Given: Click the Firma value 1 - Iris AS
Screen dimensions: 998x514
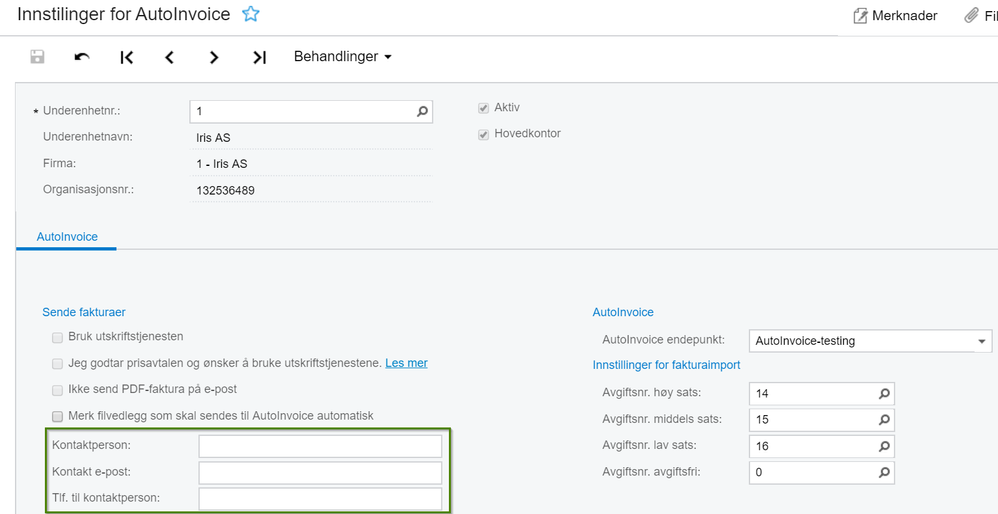Looking at the screenshot, I should pos(222,163).
